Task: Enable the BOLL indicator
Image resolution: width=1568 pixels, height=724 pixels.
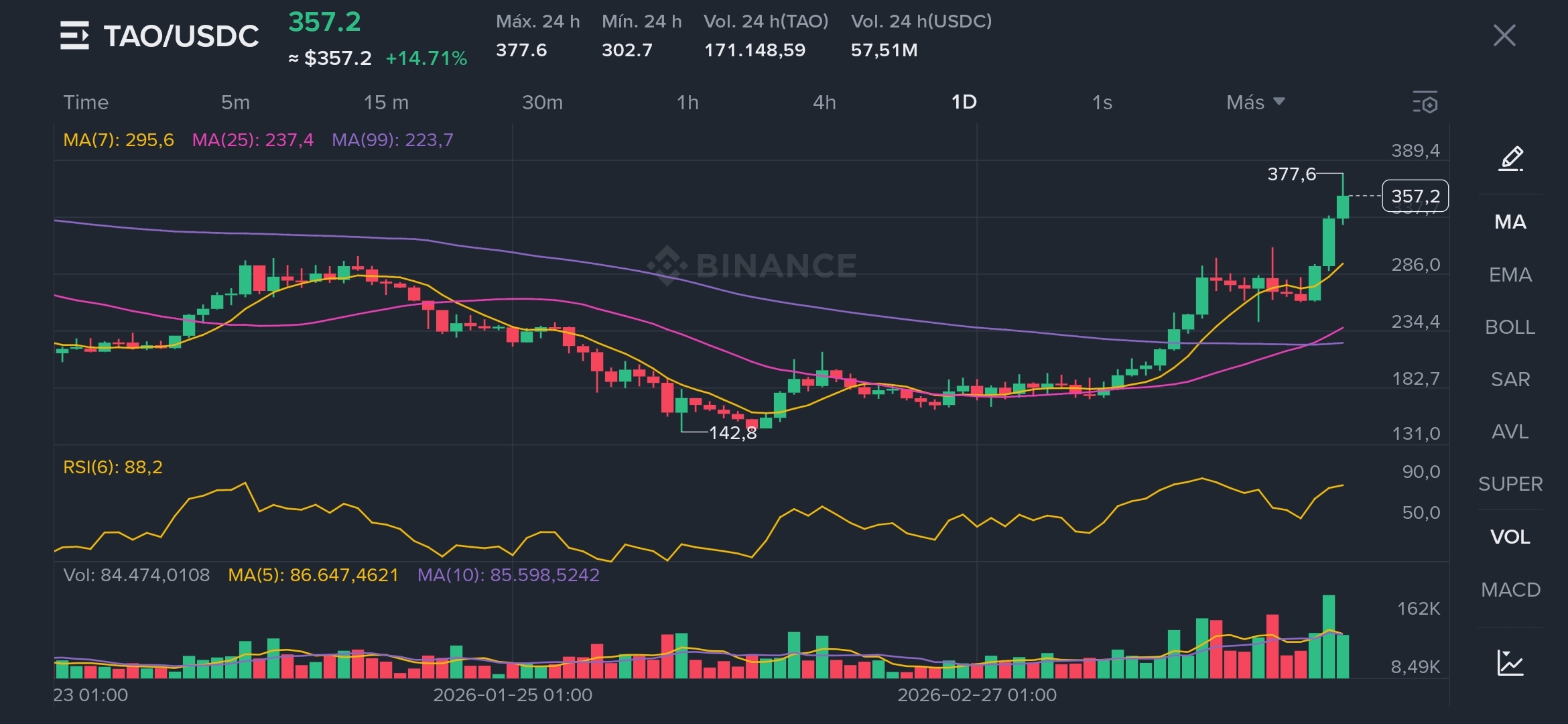Action: coord(1510,327)
